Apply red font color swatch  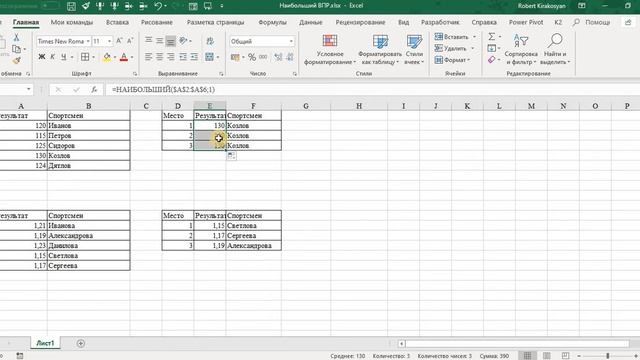124,57
